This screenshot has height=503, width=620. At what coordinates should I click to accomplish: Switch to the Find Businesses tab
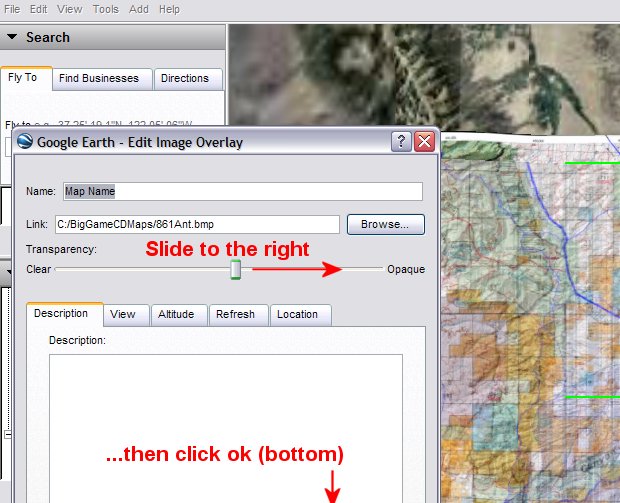pos(102,79)
